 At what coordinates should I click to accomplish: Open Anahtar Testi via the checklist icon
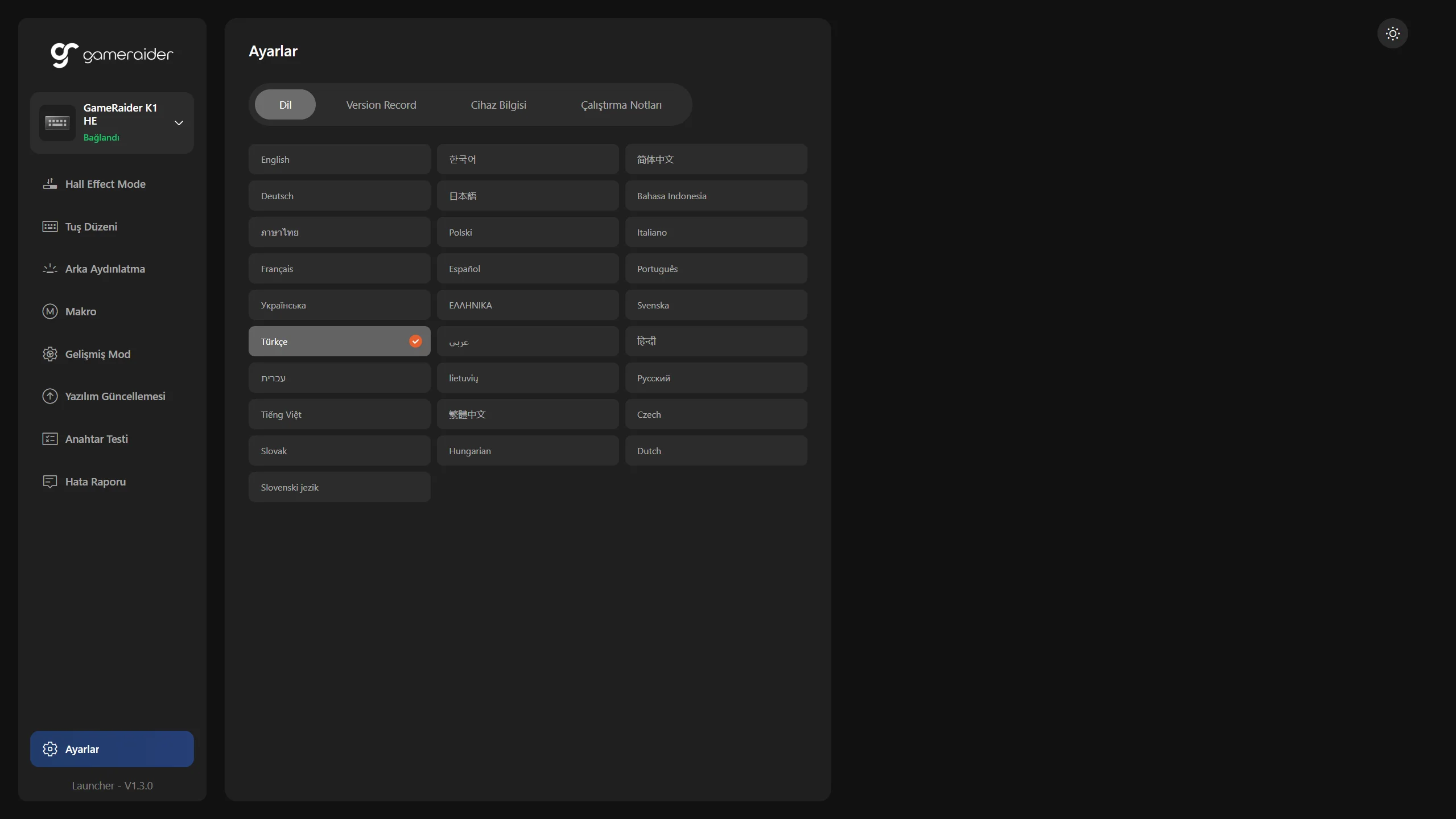tap(50, 439)
